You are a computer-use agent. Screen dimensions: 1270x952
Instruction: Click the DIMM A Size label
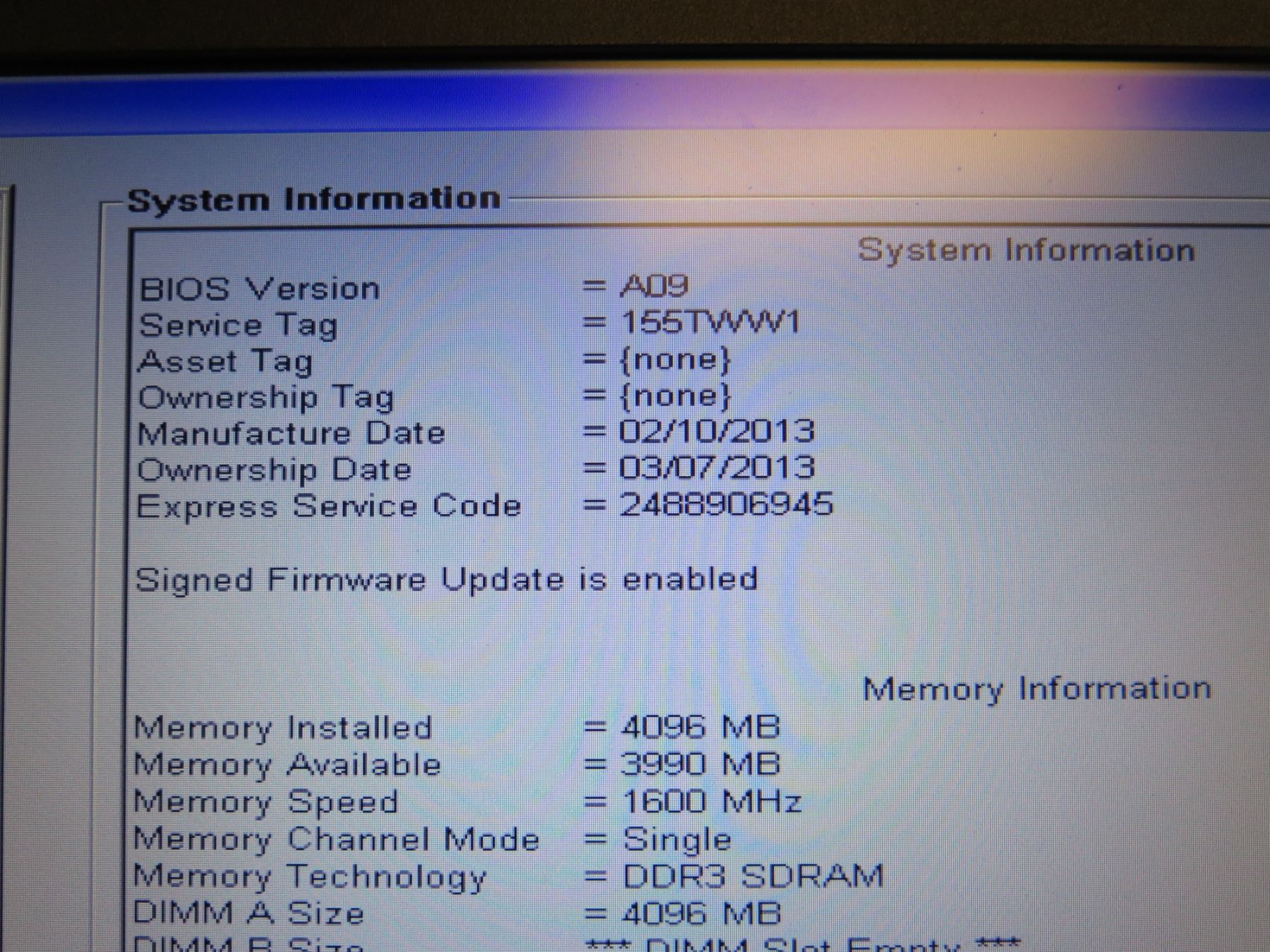pos(248,913)
